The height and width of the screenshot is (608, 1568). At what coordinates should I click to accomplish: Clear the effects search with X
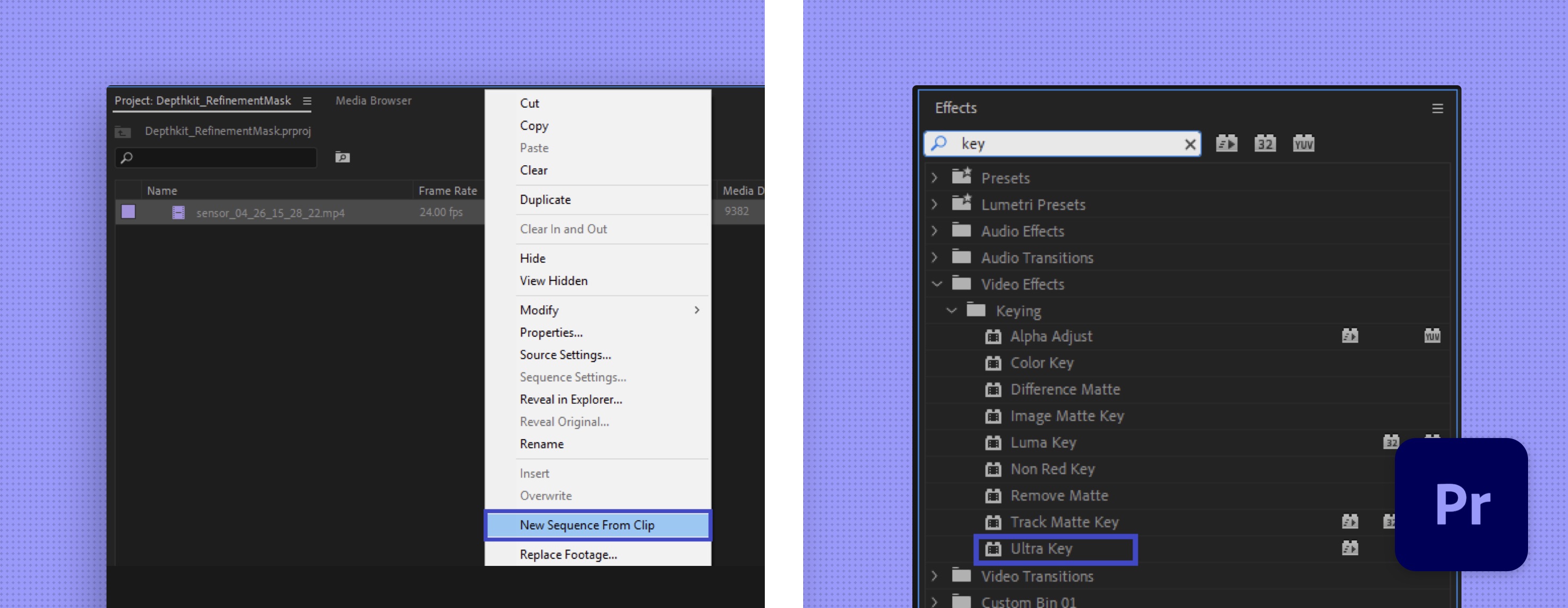1189,144
